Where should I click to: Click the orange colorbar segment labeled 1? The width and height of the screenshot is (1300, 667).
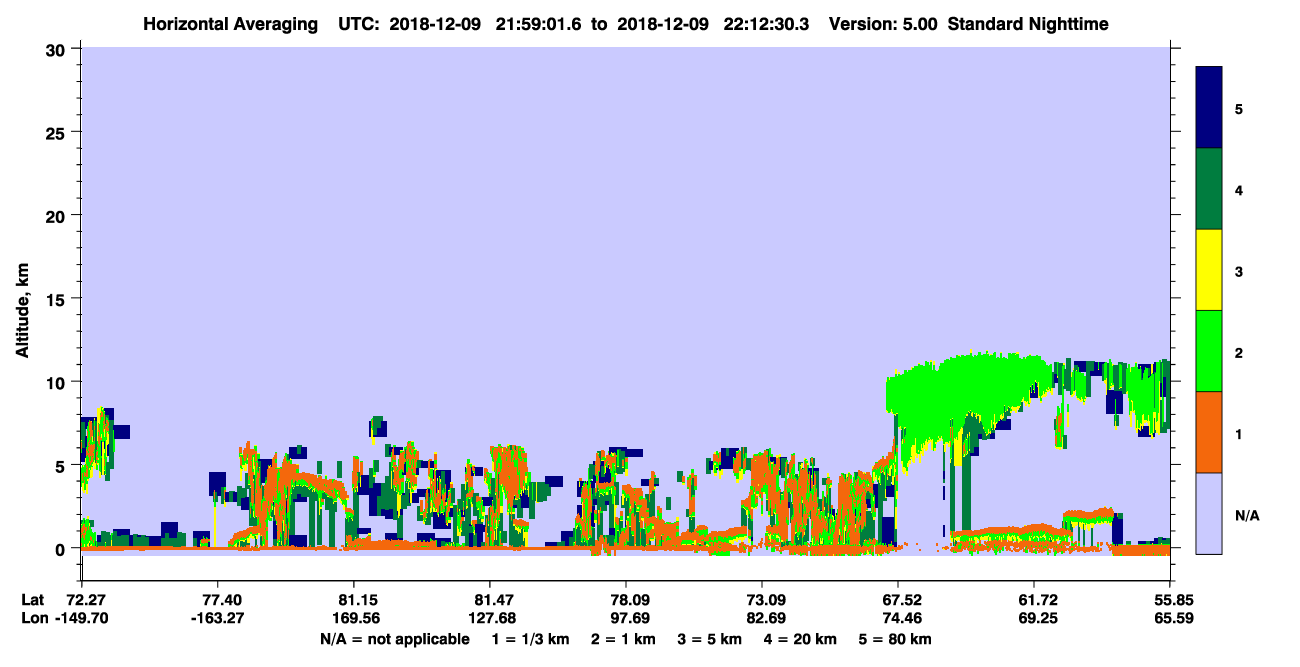tap(1209, 432)
